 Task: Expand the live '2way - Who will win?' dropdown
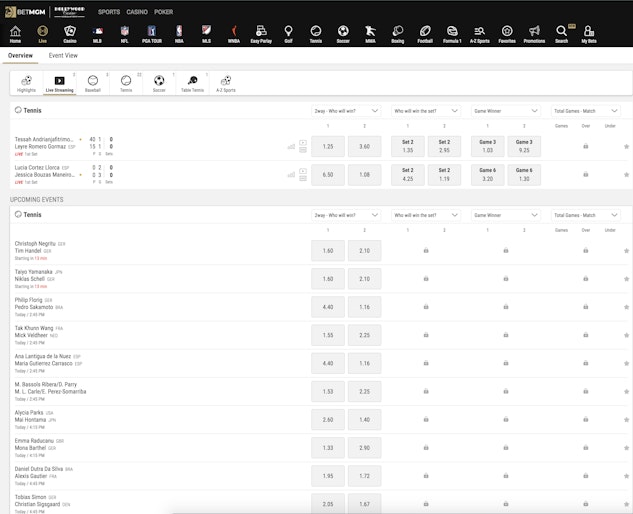point(346,111)
